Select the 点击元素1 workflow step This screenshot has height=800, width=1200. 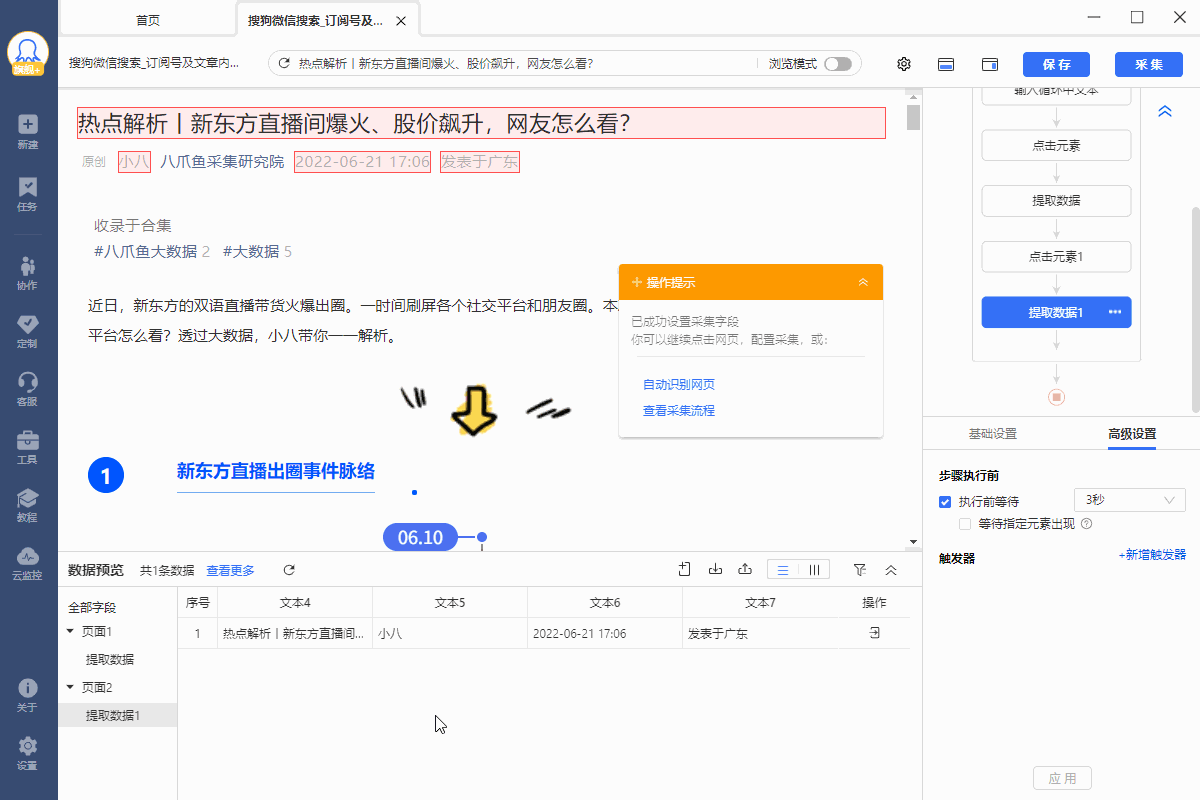pyautogui.click(x=1056, y=256)
